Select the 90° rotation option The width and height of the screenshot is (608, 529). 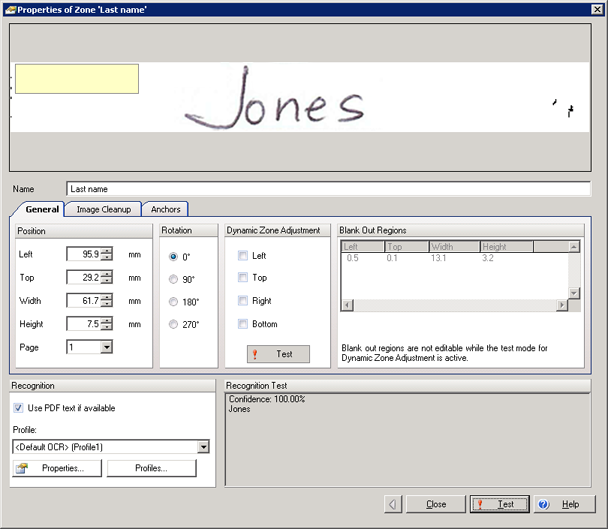174,279
